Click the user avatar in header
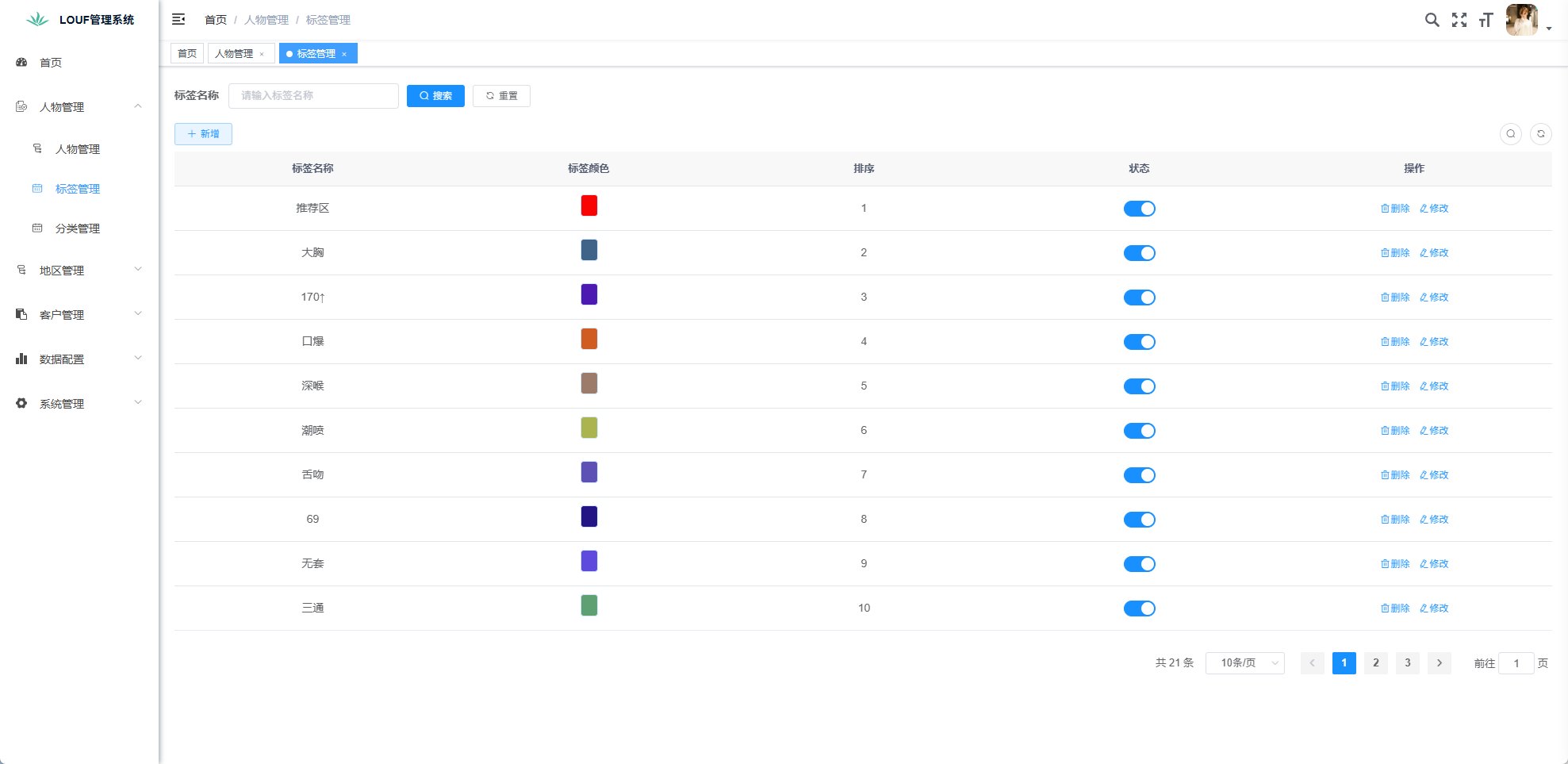 click(1521, 20)
